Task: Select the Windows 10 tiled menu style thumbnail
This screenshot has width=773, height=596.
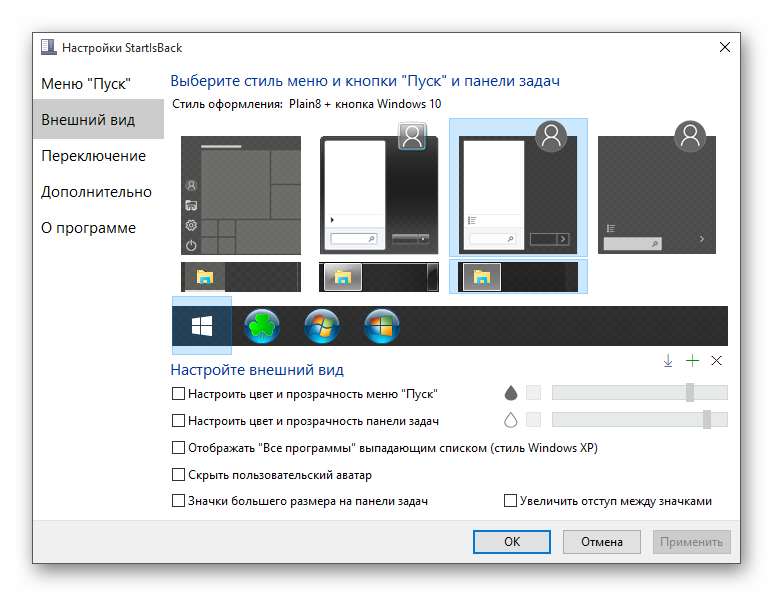Action: coord(241,195)
